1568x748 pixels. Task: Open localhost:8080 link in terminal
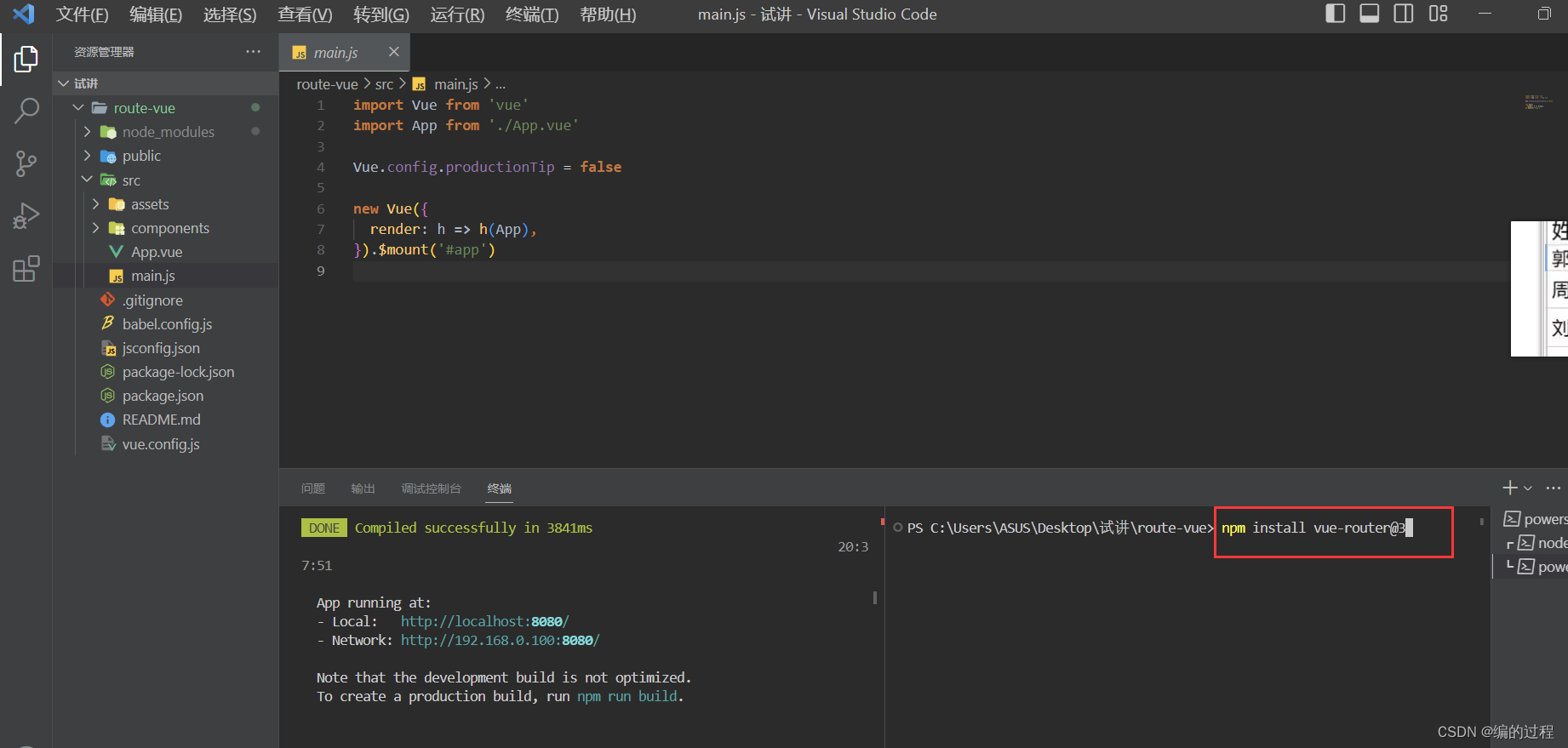(x=484, y=621)
